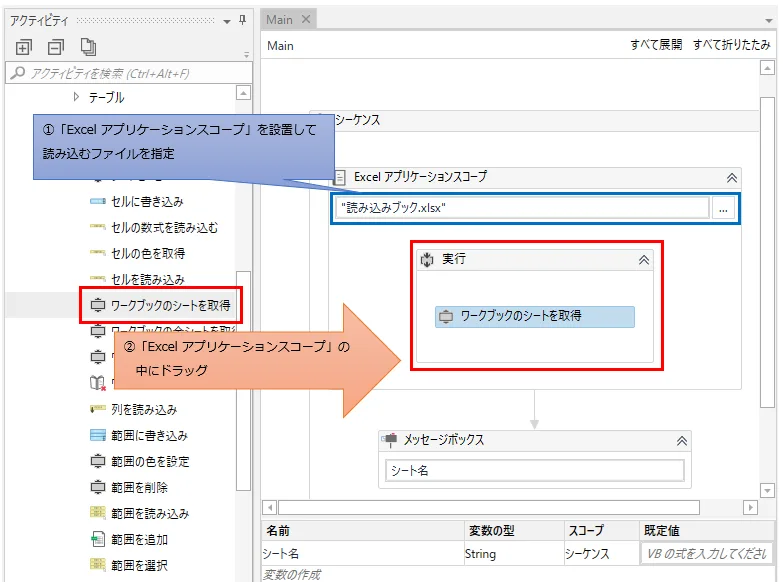Click the designer scroll down arrow
783x582 pixels.
click(x=767, y=491)
